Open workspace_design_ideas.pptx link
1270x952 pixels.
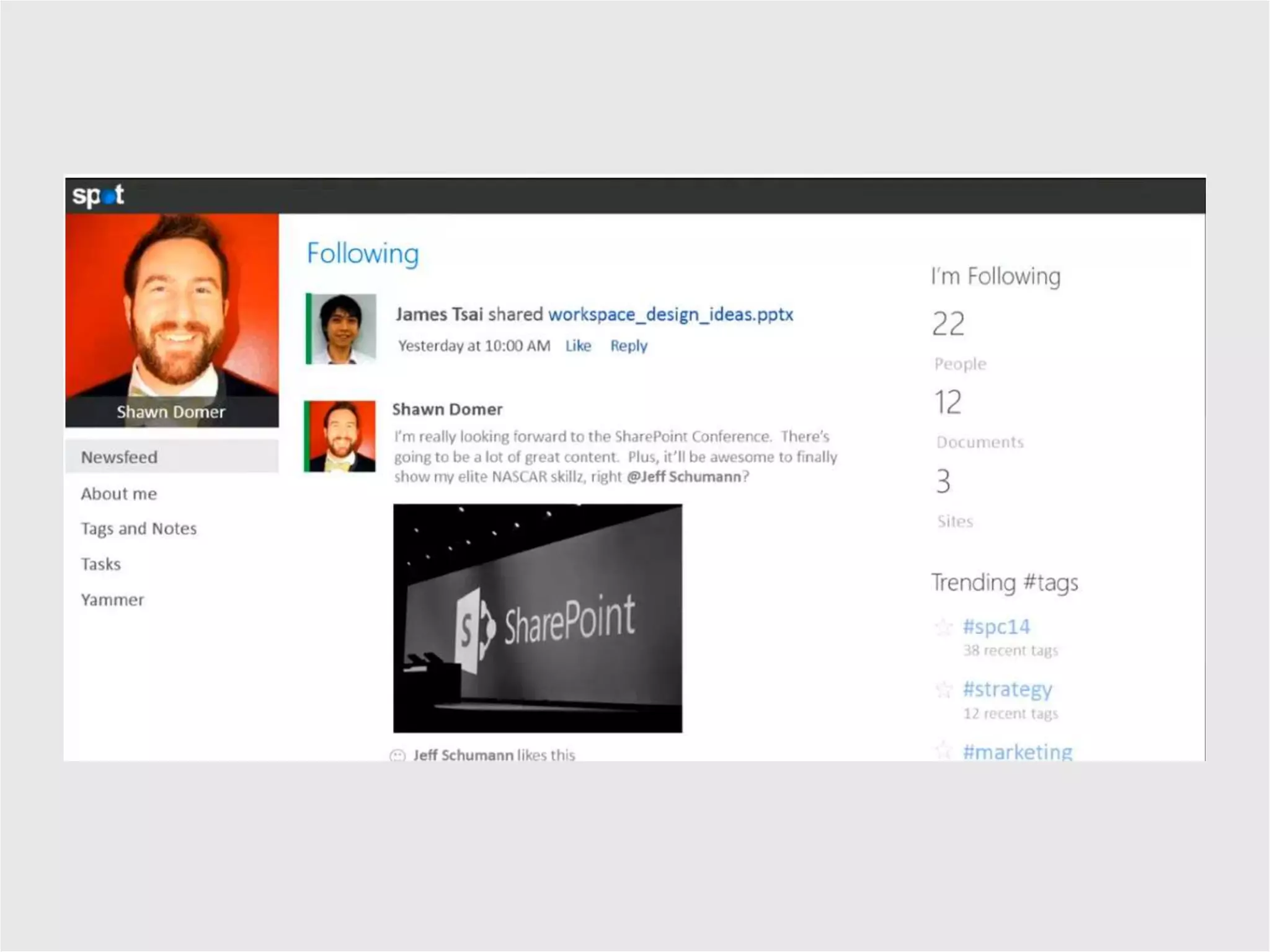tap(670, 314)
